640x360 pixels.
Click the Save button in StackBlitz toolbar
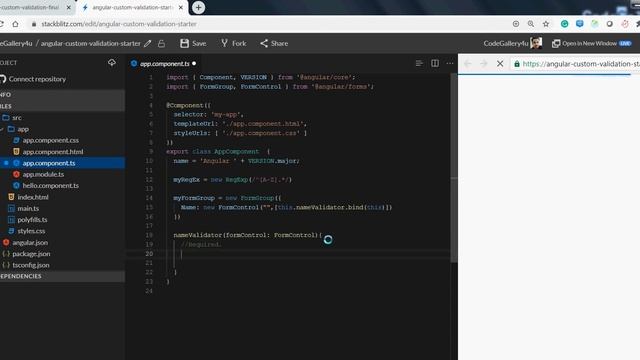[193, 43]
